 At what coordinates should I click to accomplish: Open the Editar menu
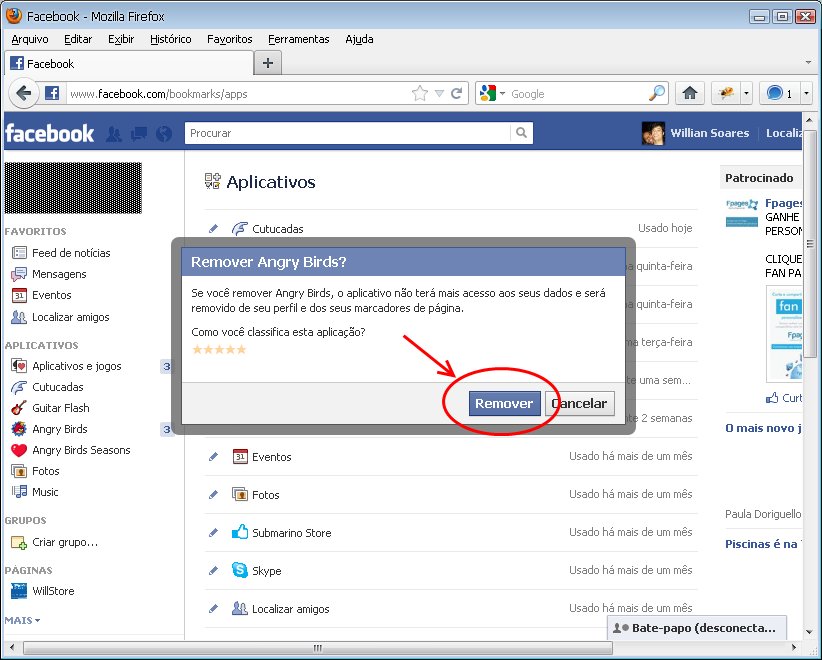(x=78, y=39)
